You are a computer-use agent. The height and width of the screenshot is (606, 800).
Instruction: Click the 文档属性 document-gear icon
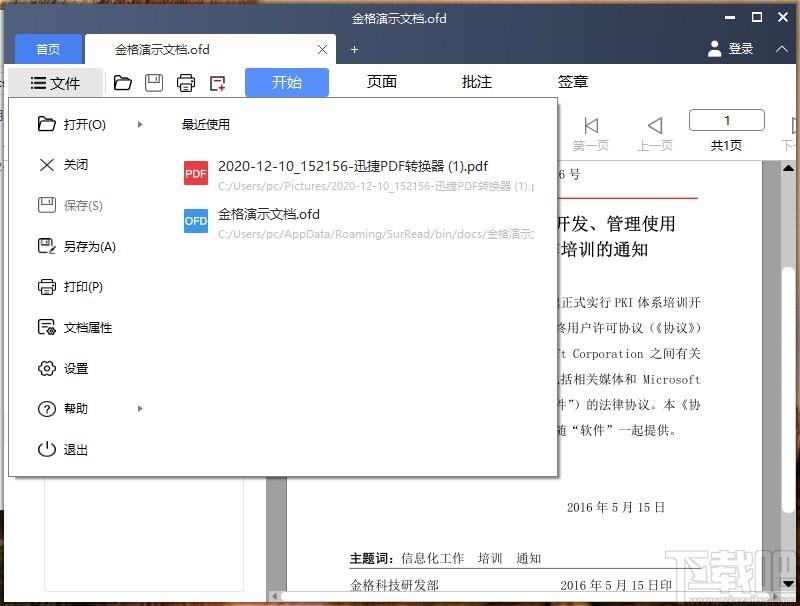coord(46,327)
